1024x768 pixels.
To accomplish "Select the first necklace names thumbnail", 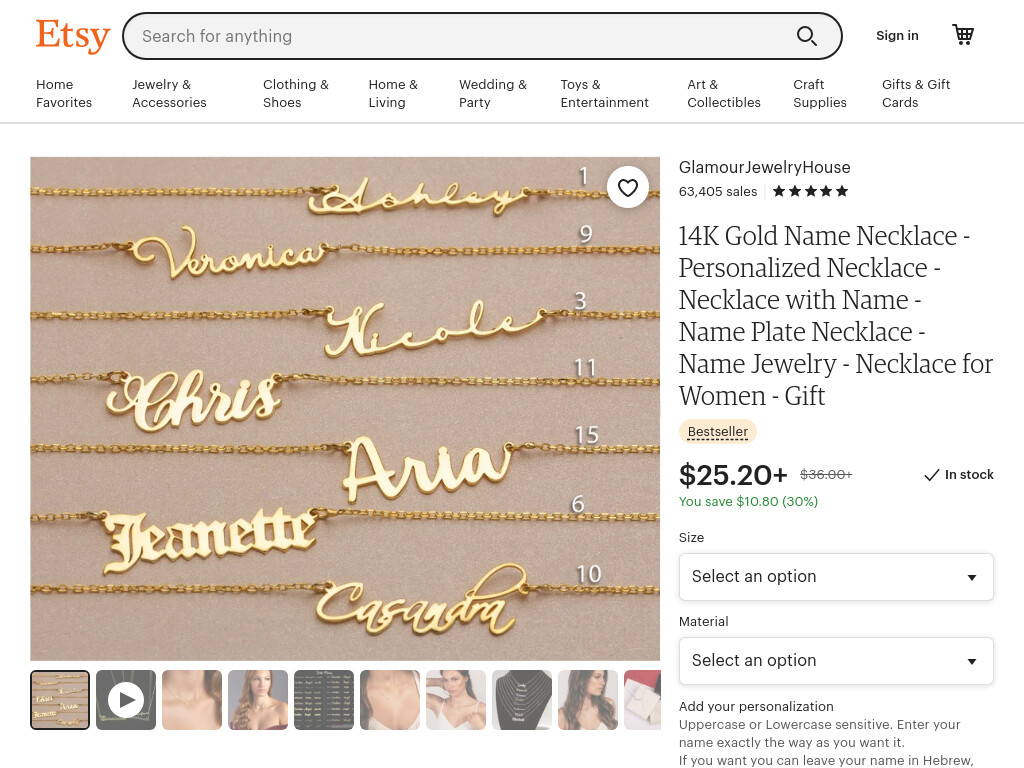I will pyautogui.click(x=60, y=700).
